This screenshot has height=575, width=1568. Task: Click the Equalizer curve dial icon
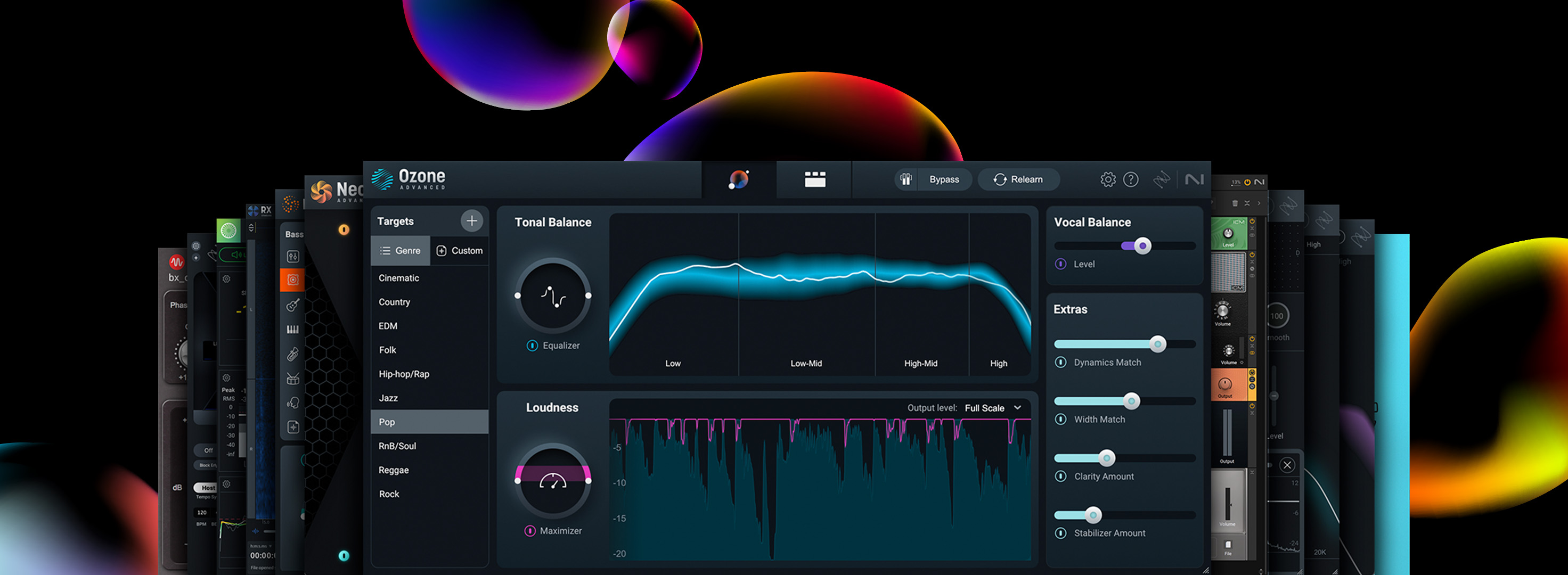point(553,295)
